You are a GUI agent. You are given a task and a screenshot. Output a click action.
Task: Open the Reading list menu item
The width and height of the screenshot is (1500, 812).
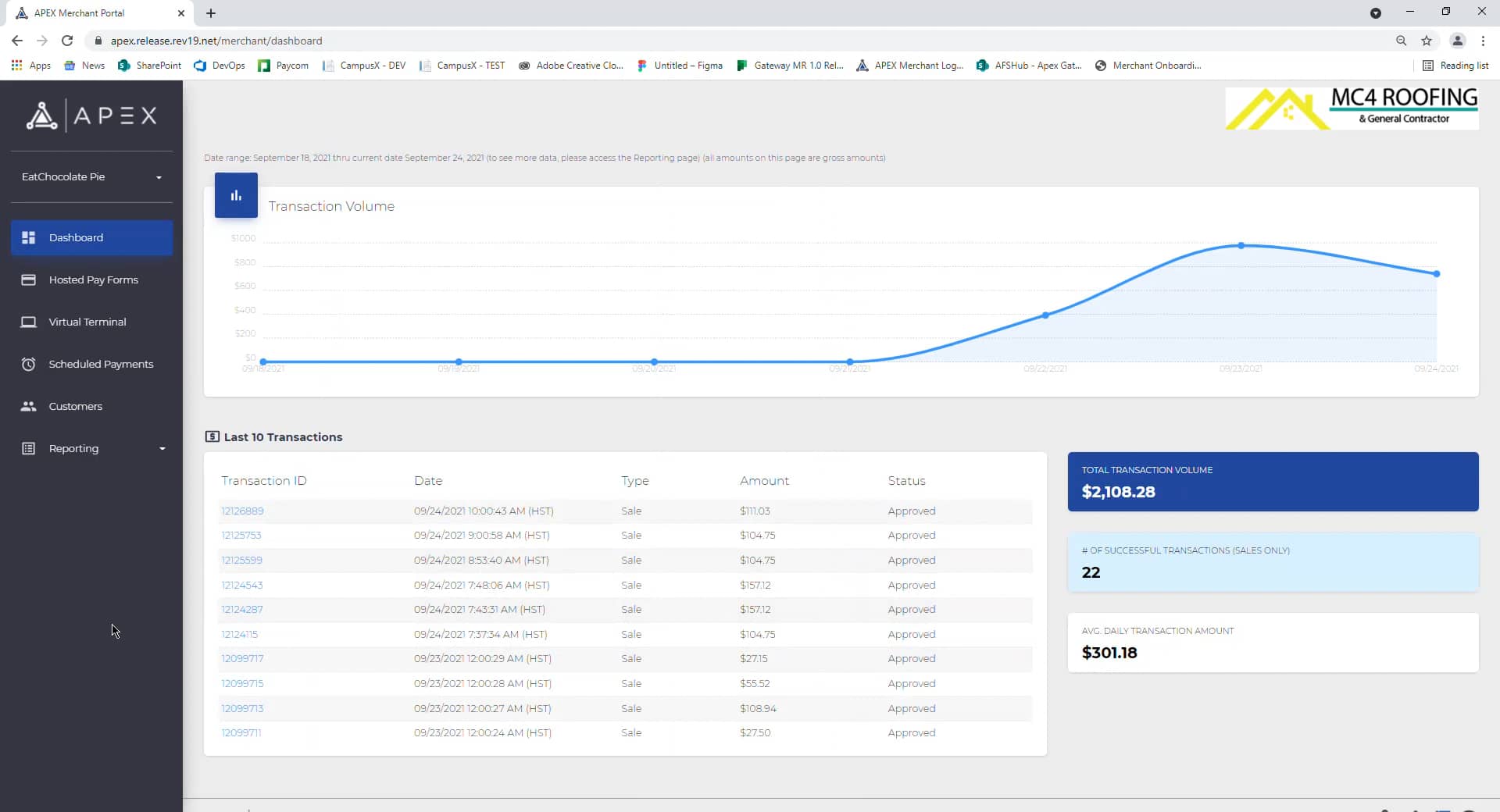coord(1455,66)
